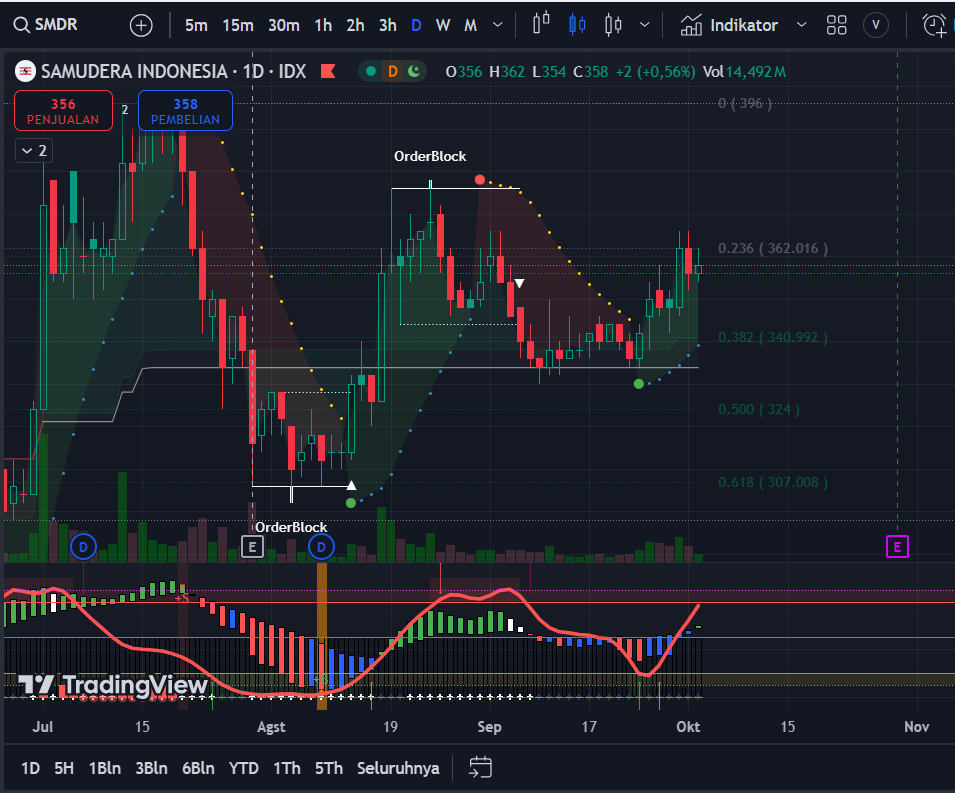This screenshot has height=793, width=955.
Task: Set range to YTD
Action: pos(244,769)
